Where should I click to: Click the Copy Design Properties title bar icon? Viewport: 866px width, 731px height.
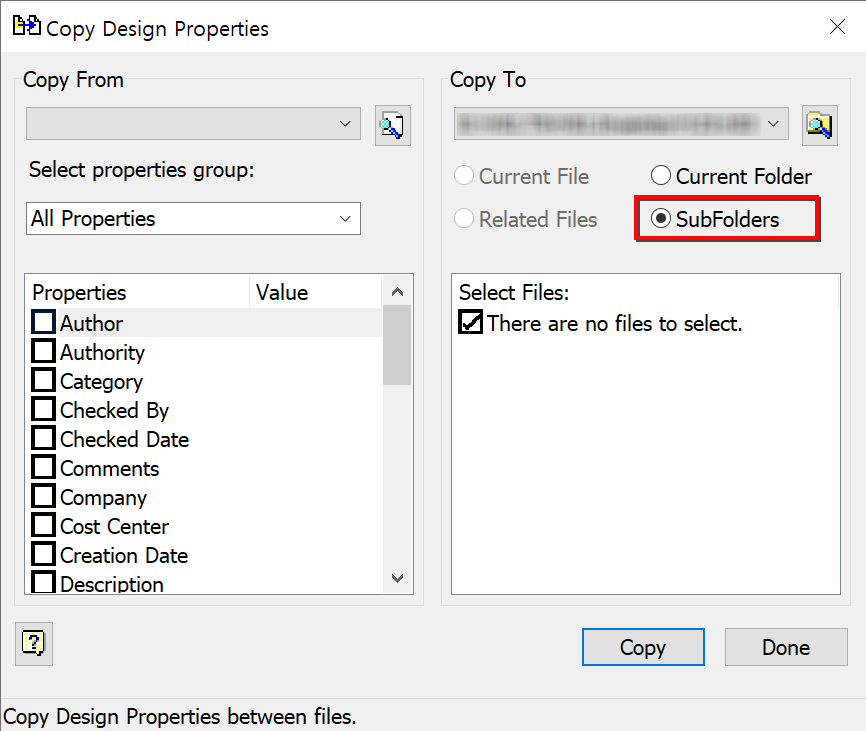[25, 27]
